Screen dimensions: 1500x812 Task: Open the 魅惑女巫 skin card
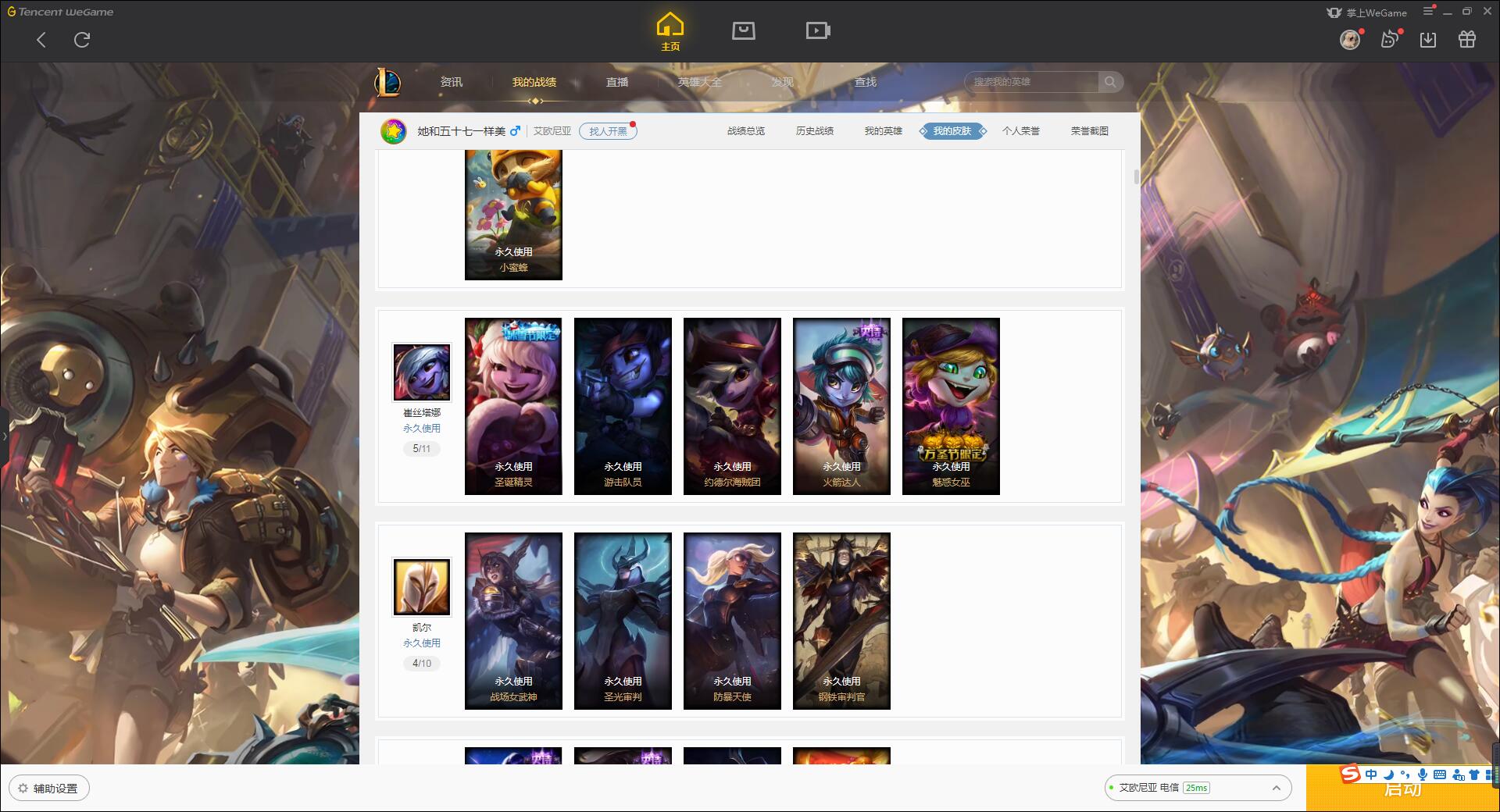tap(951, 406)
